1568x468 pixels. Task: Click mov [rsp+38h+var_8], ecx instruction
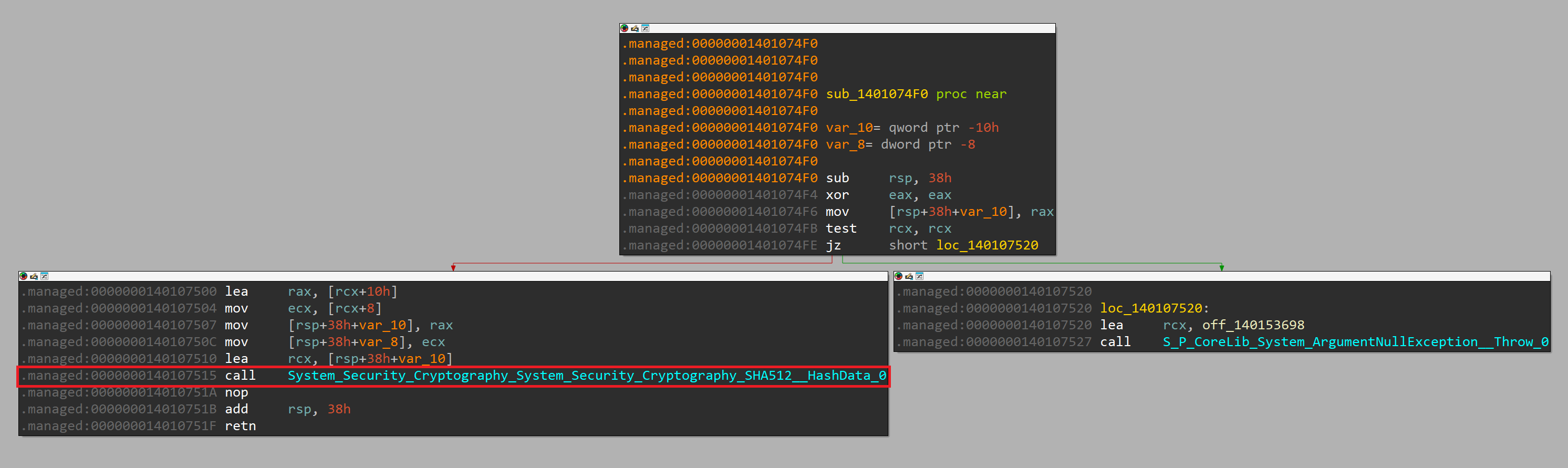(x=335, y=342)
